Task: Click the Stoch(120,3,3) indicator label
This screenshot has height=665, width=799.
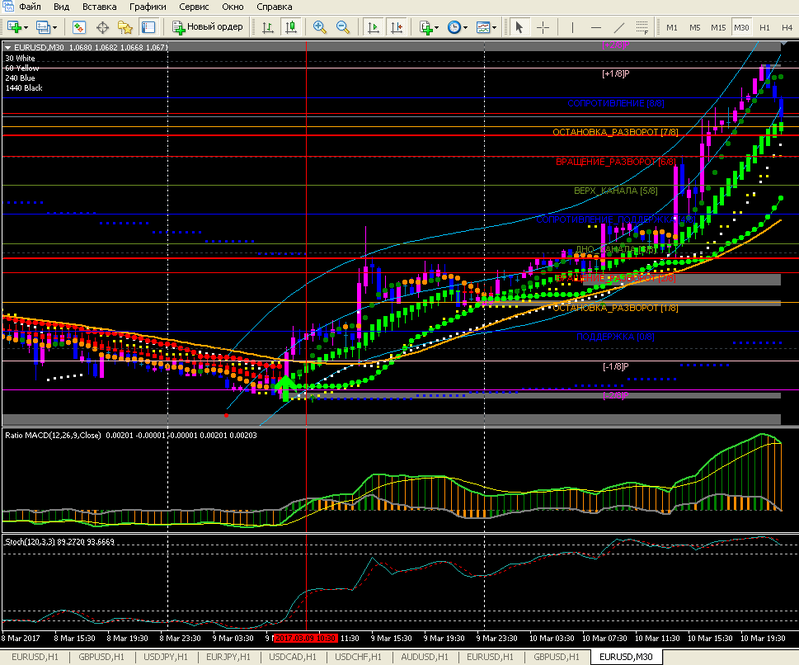Action: [30, 542]
